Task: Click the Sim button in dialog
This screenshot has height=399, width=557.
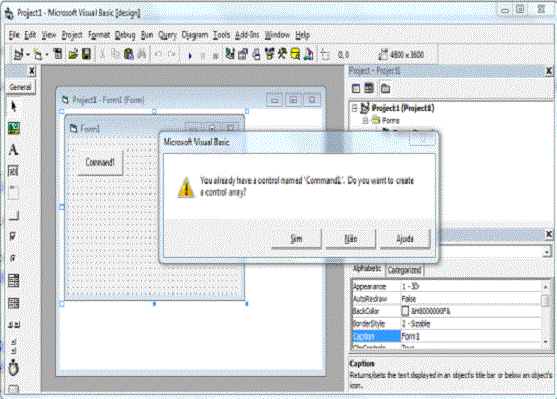Action: pos(296,238)
